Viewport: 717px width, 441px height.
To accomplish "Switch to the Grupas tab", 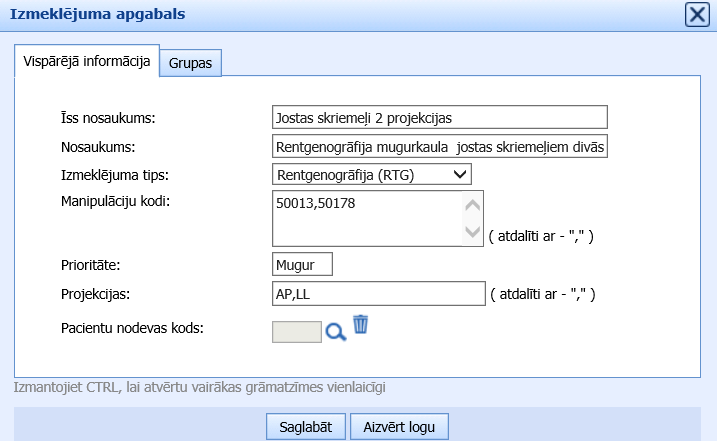I will [194, 62].
